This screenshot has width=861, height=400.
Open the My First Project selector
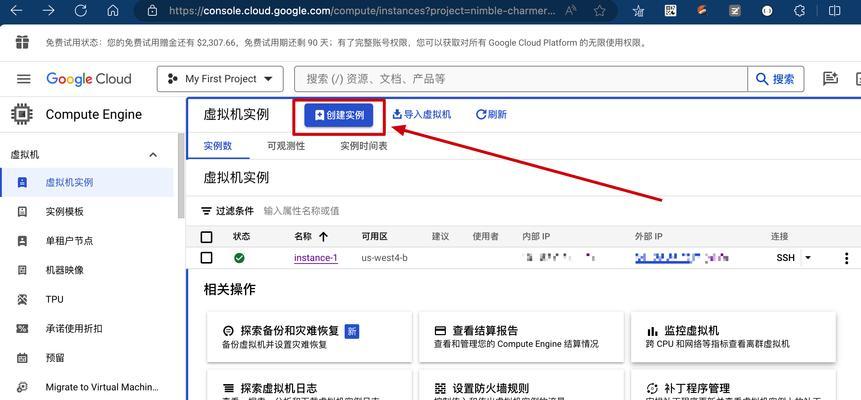[x=220, y=79]
